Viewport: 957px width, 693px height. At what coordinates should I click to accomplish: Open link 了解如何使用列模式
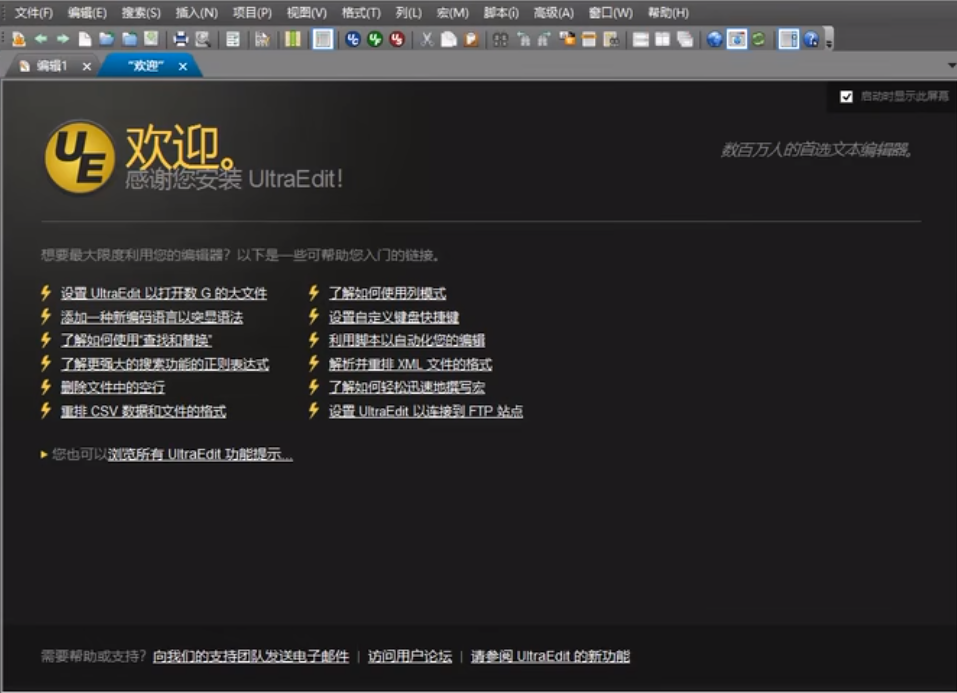[388, 293]
